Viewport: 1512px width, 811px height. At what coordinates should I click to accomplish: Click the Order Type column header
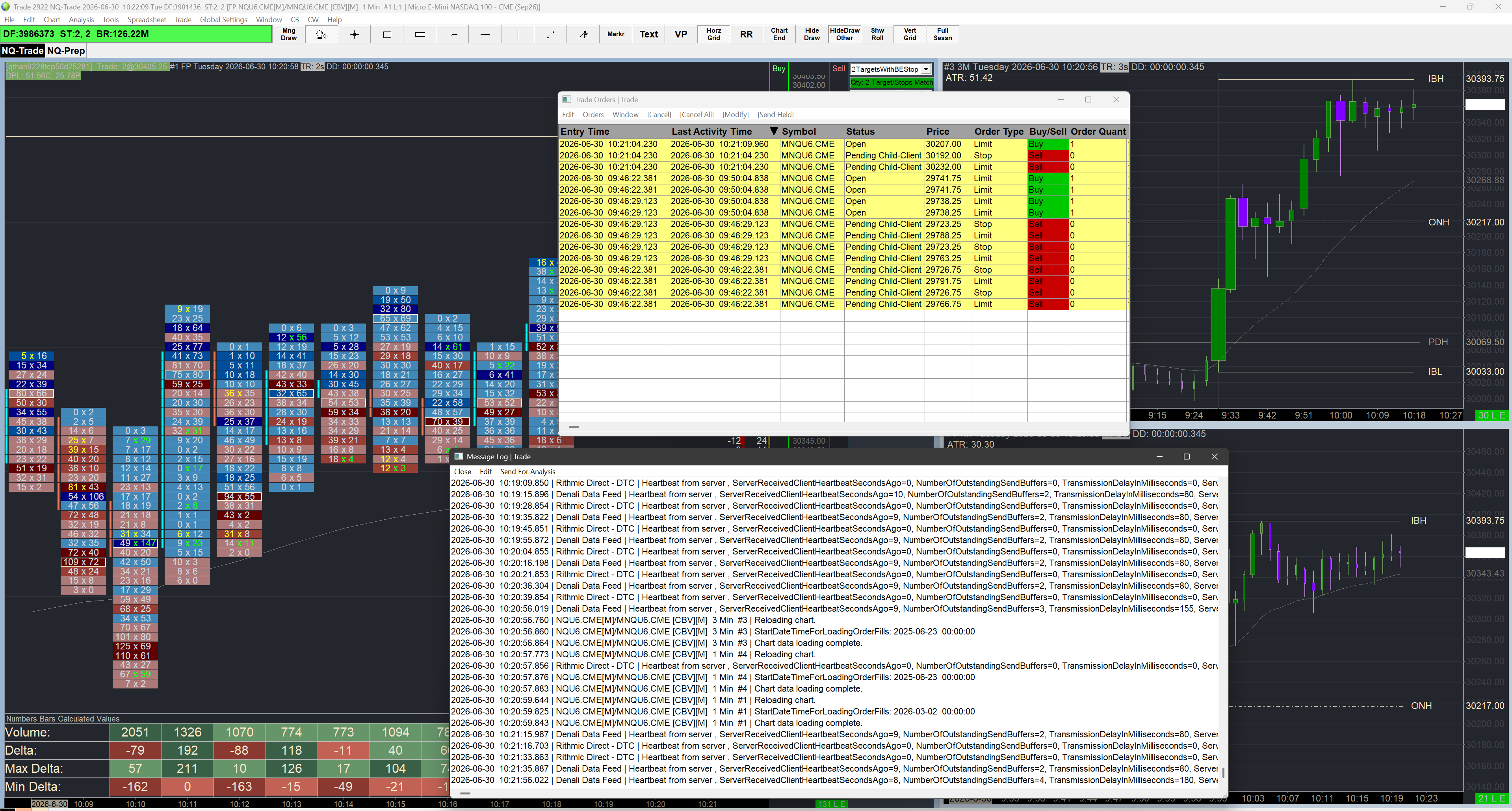(999, 132)
